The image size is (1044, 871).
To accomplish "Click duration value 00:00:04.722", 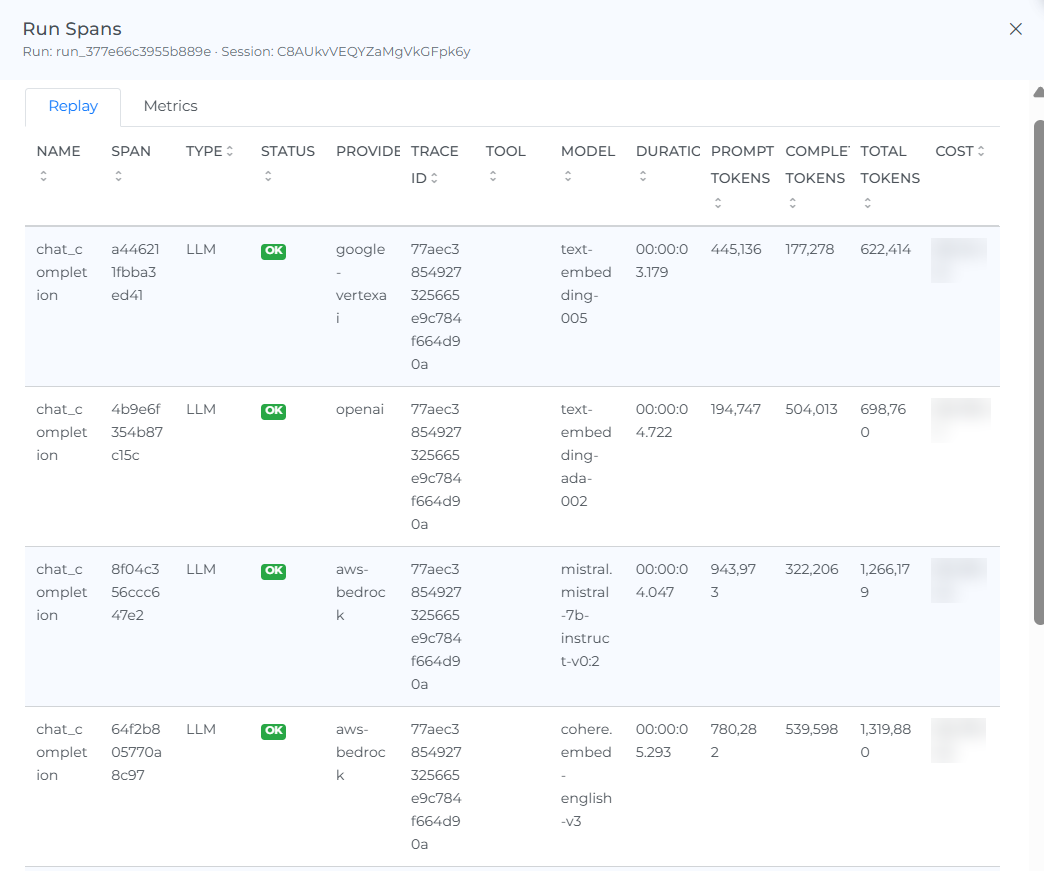I will click(662, 420).
